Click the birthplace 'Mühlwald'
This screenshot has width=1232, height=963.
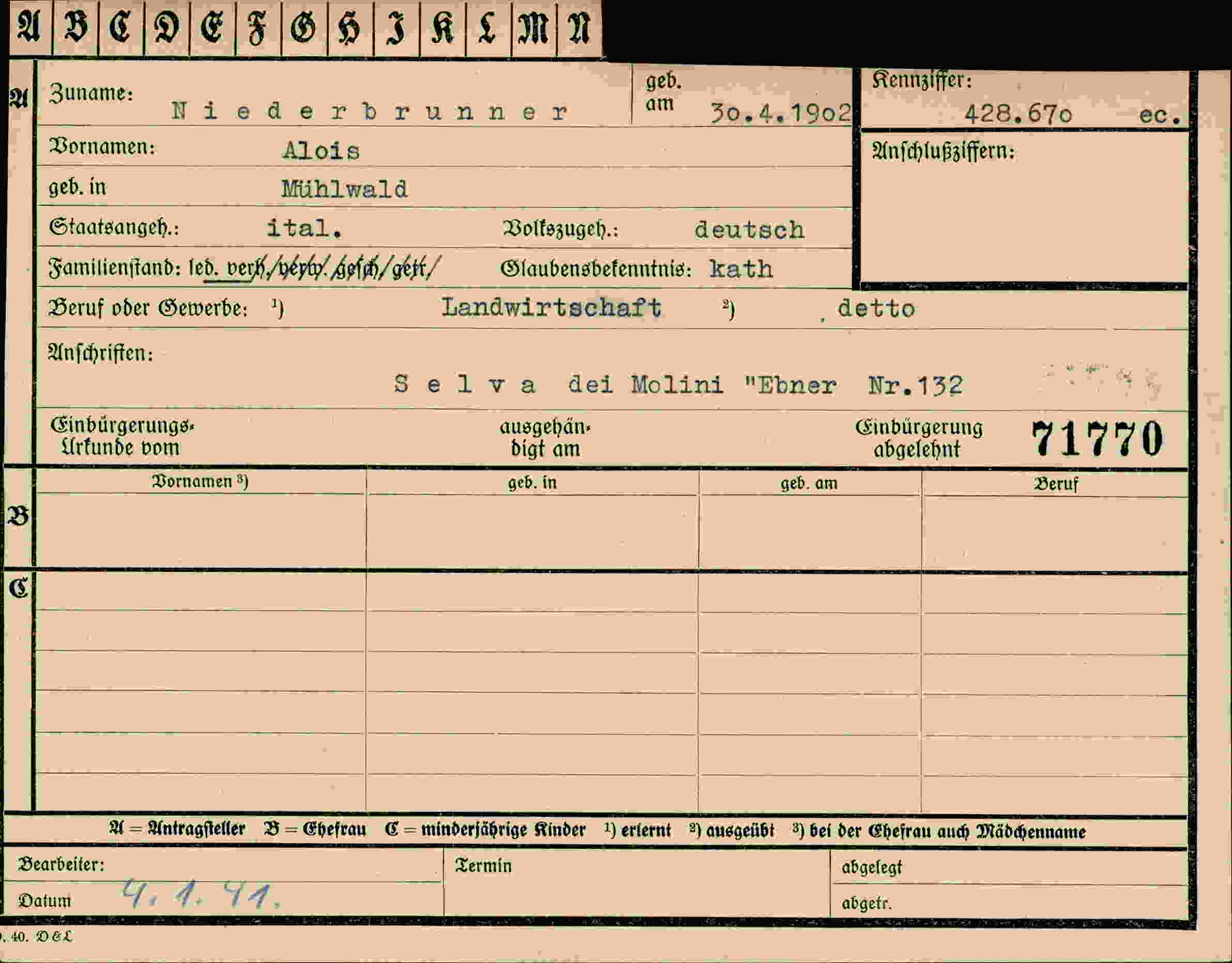(345, 189)
